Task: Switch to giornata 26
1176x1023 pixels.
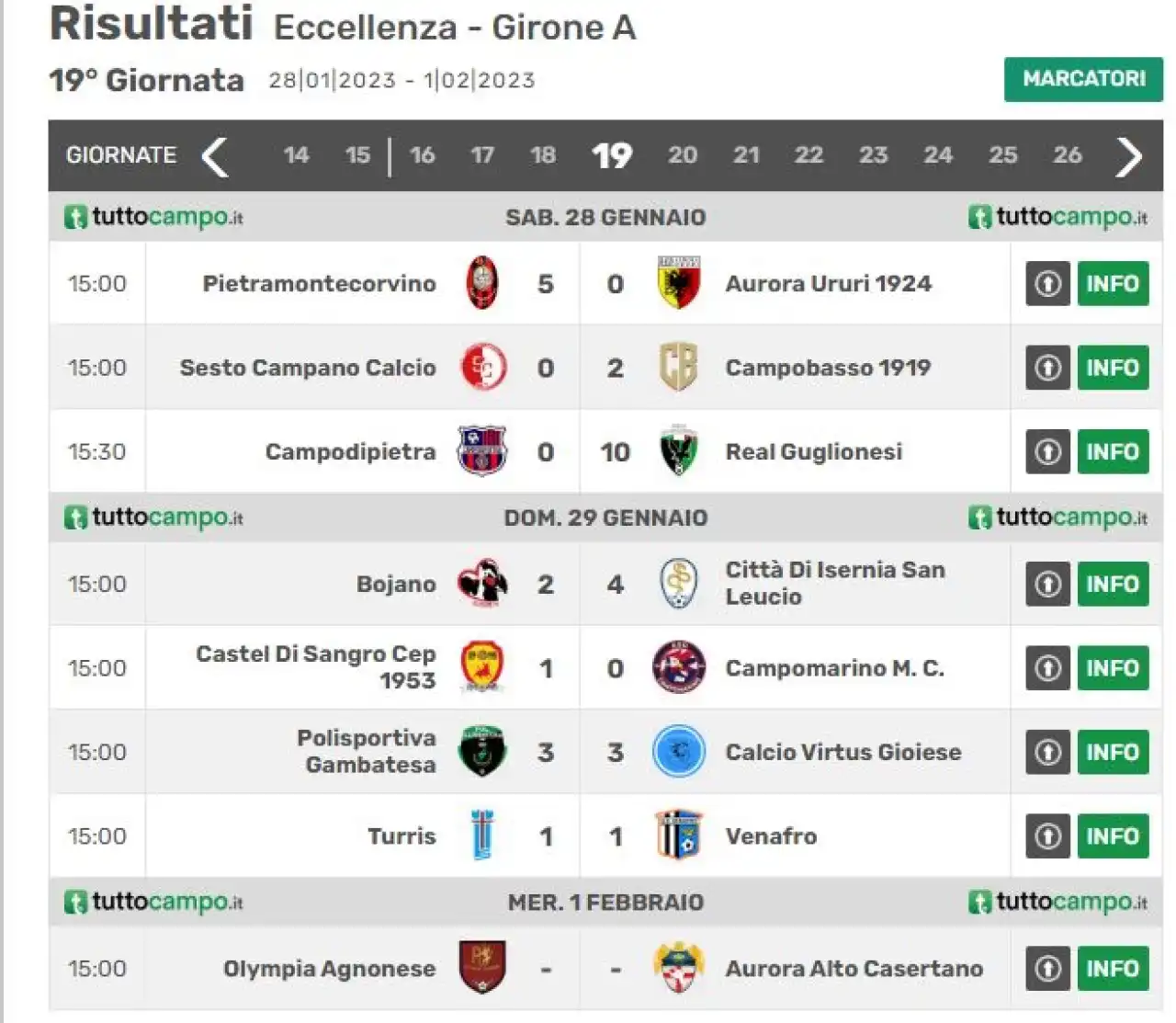Action: [x=1067, y=154]
